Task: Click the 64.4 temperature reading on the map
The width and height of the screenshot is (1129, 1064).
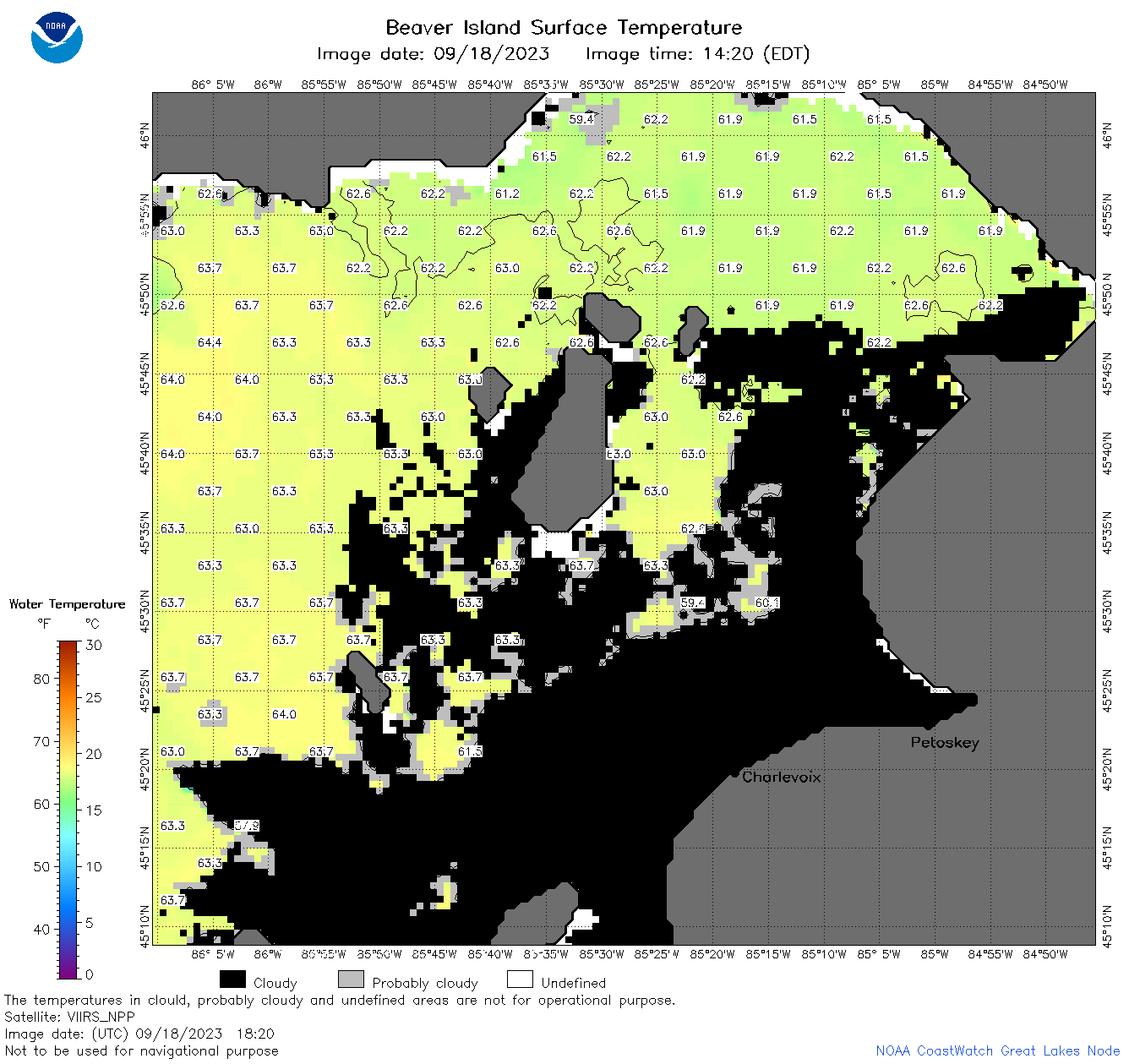Action: 210,342
